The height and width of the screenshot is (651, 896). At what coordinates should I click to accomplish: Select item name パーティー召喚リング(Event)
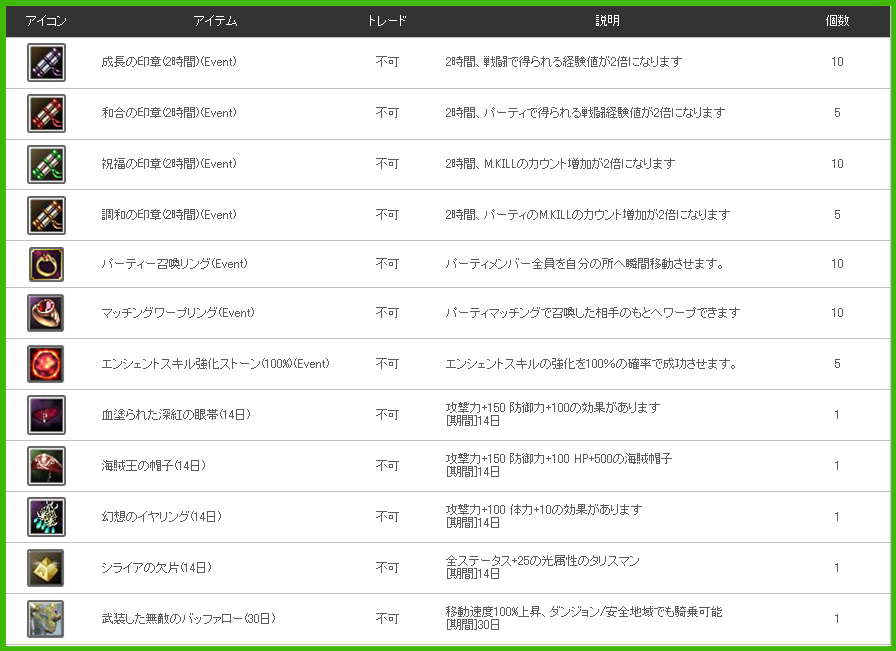point(175,263)
